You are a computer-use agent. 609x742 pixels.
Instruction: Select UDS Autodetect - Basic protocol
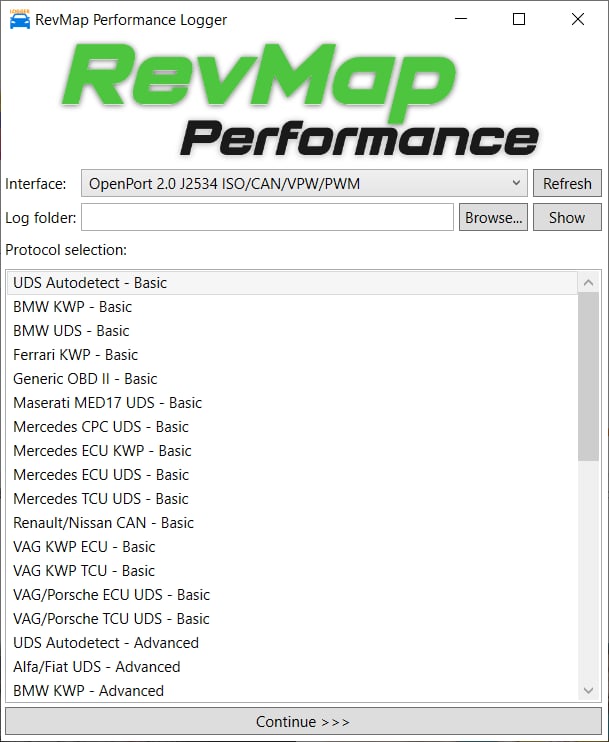(292, 283)
